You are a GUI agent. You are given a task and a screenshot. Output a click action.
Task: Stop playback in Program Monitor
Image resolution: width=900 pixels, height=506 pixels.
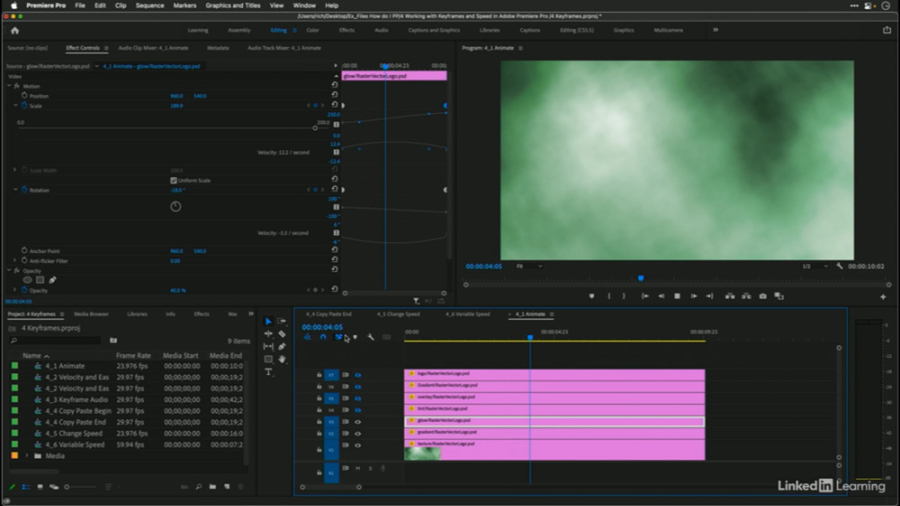(677, 296)
